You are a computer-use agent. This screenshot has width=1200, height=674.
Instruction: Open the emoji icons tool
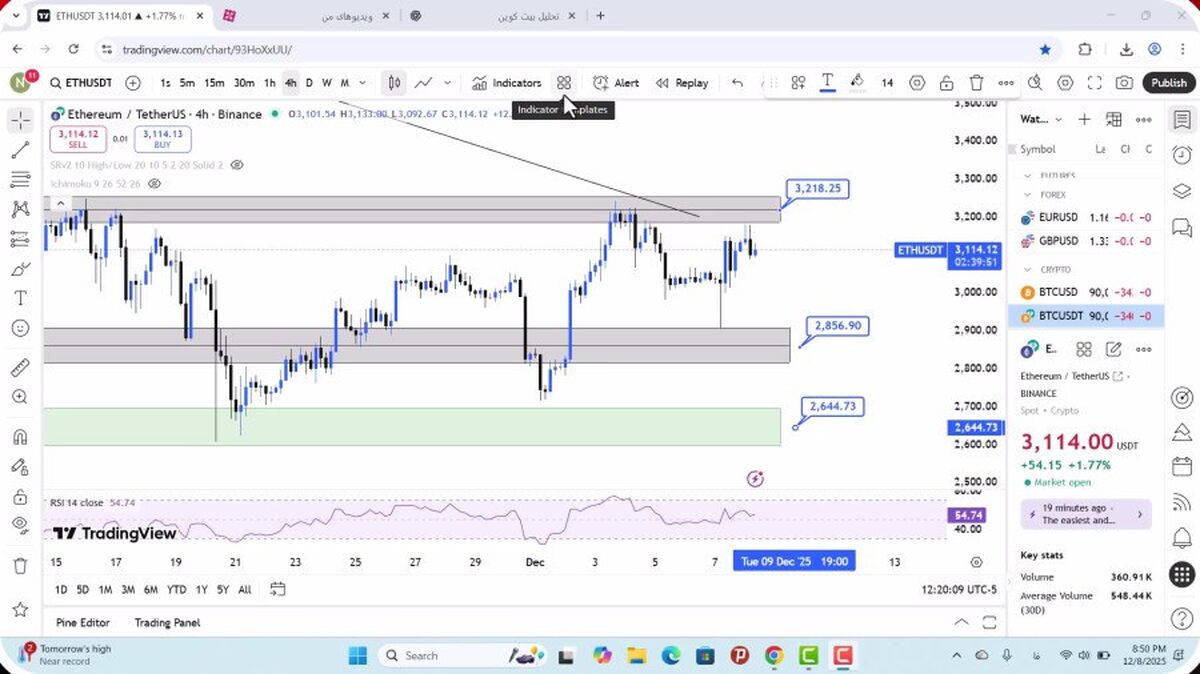20,328
